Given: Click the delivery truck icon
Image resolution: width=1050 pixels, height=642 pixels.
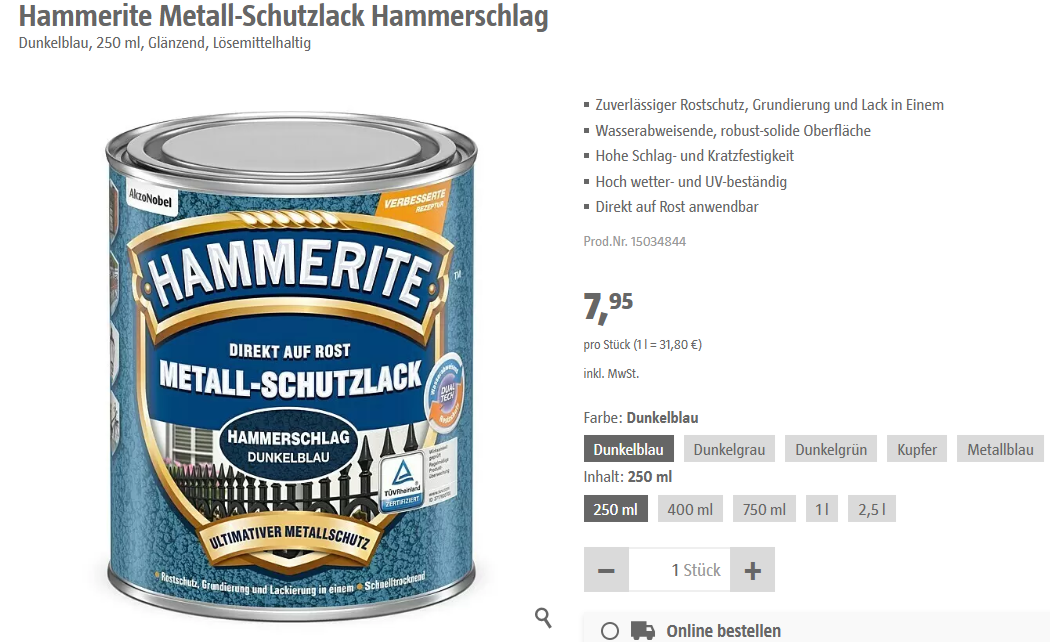Looking at the screenshot, I should (643, 631).
